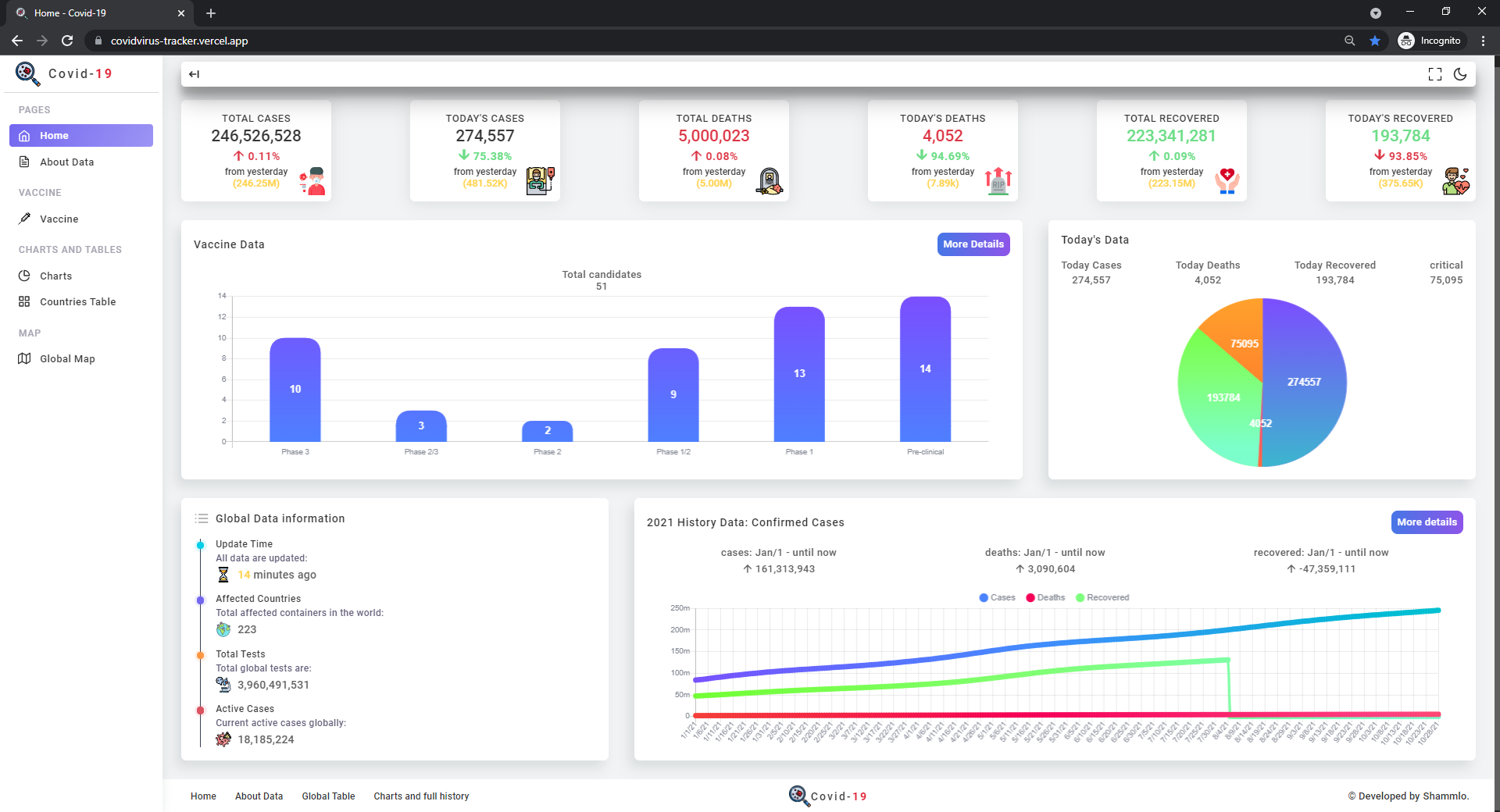Click the document icon next to About Data
This screenshot has height=812, width=1500.
click(x=24, y=162)
